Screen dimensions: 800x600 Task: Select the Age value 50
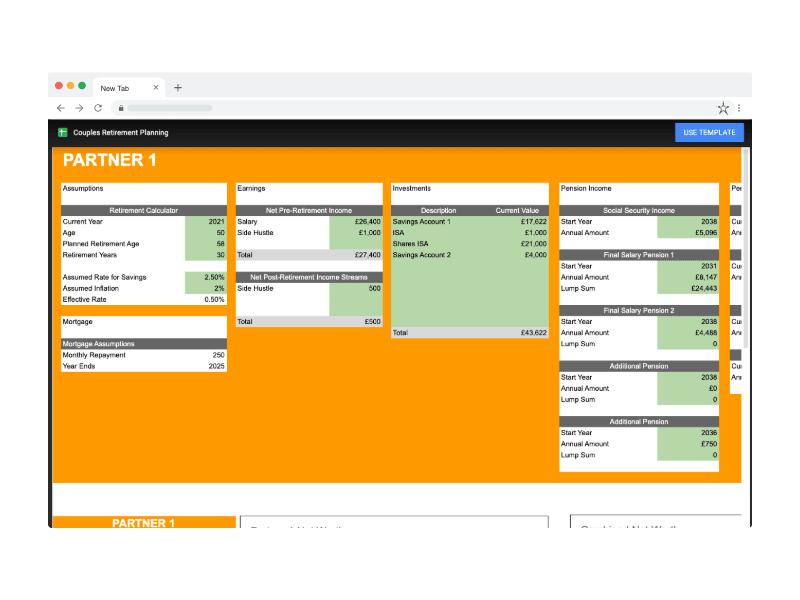[206, 233]
